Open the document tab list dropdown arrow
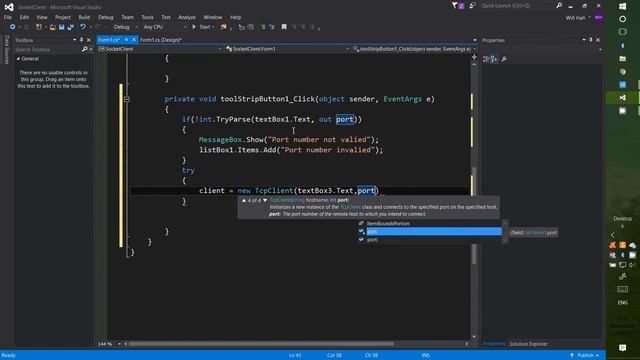 pyautogui.click(x=475, y=40)
